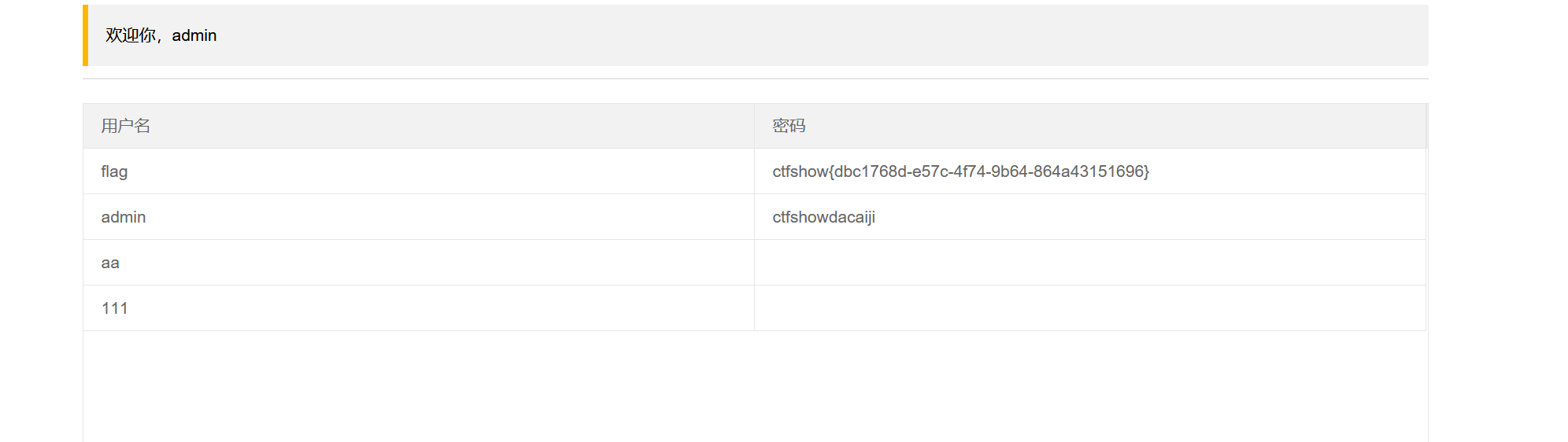1568x442 pixels.
Task: Click the empty gray area of welcome banner
Action: point(819,35)
